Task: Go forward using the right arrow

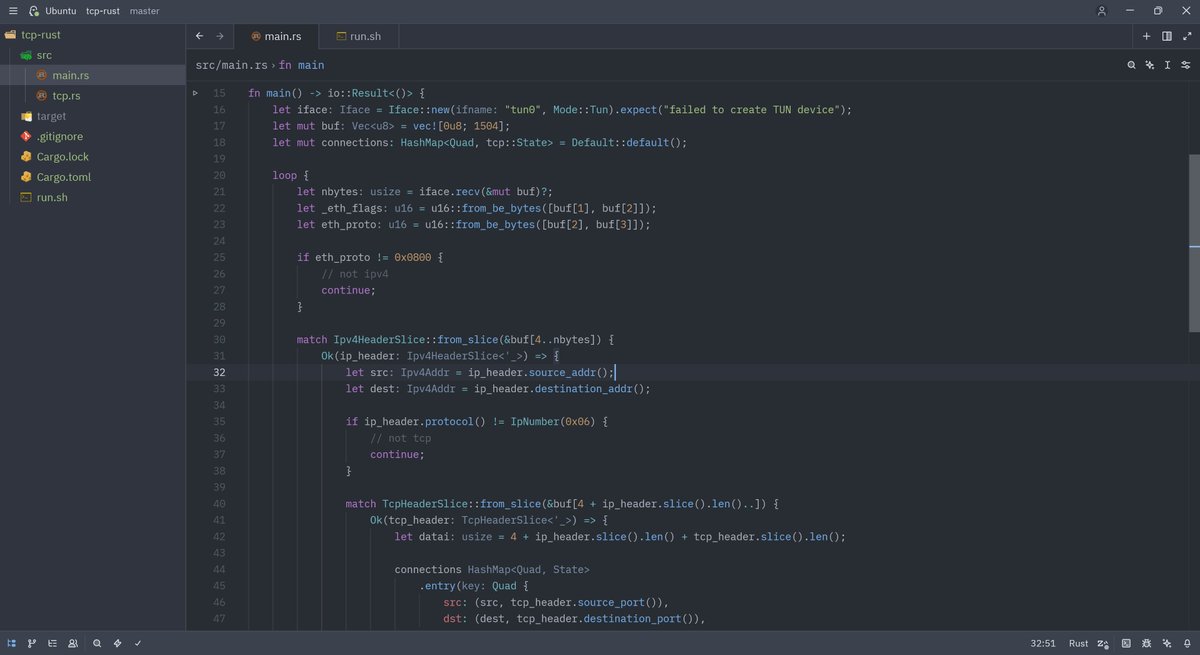Action: pyautogui.click(x=220, y=36)
